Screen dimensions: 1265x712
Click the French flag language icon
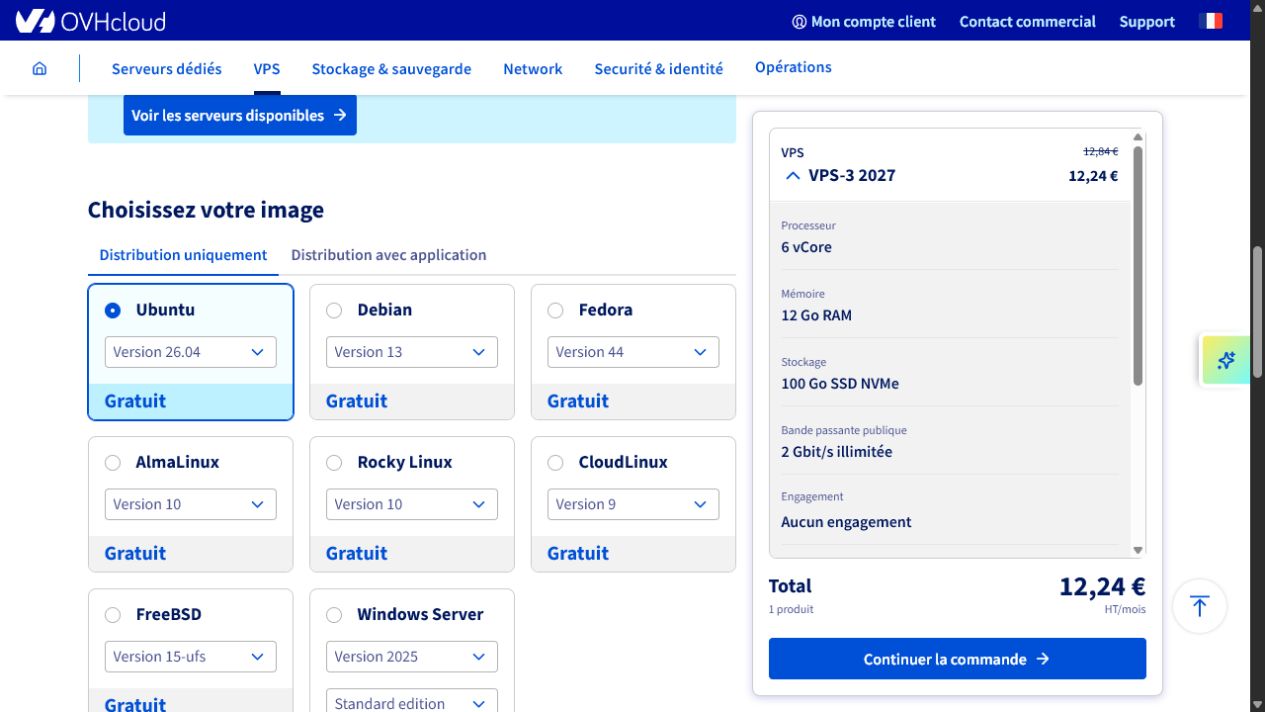pos(1211,21)
